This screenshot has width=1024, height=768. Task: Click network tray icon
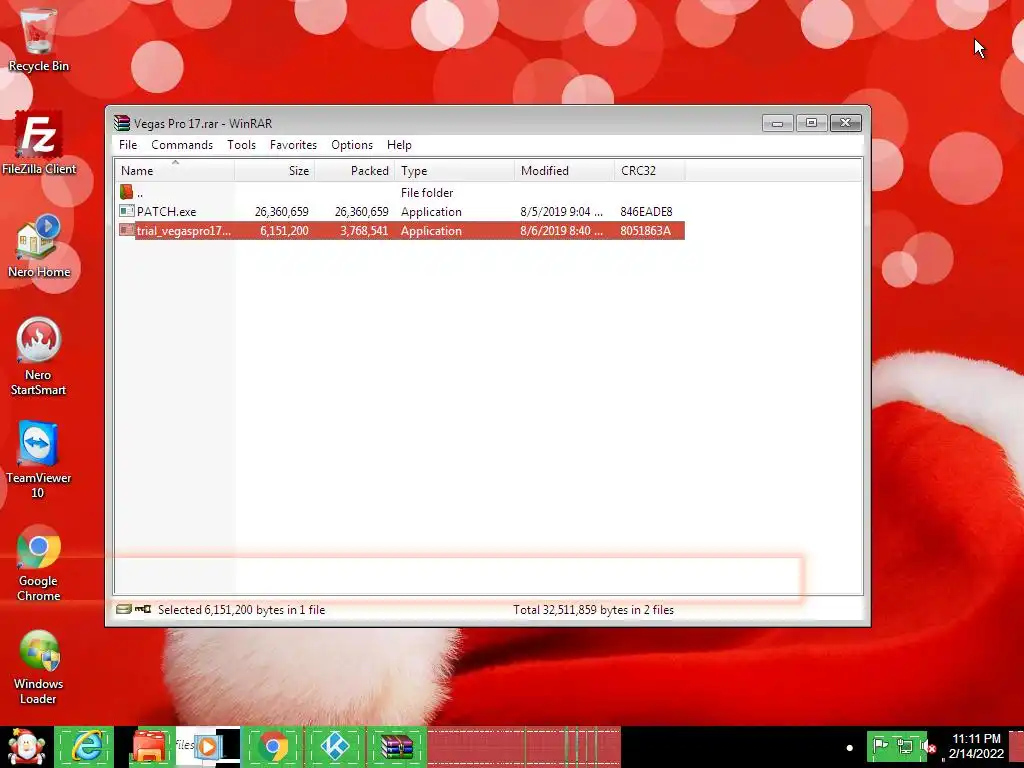point(905,745)
